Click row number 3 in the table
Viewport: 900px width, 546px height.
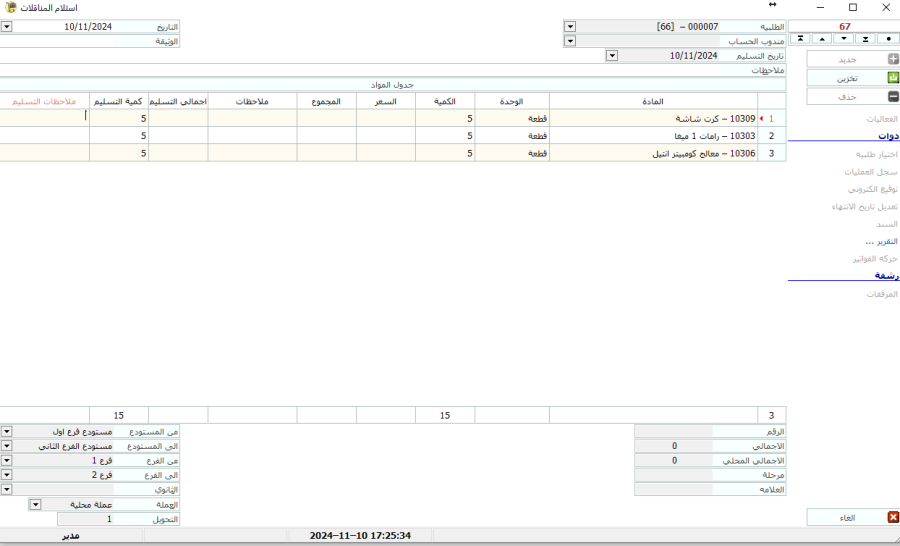[x=771, y=153]
